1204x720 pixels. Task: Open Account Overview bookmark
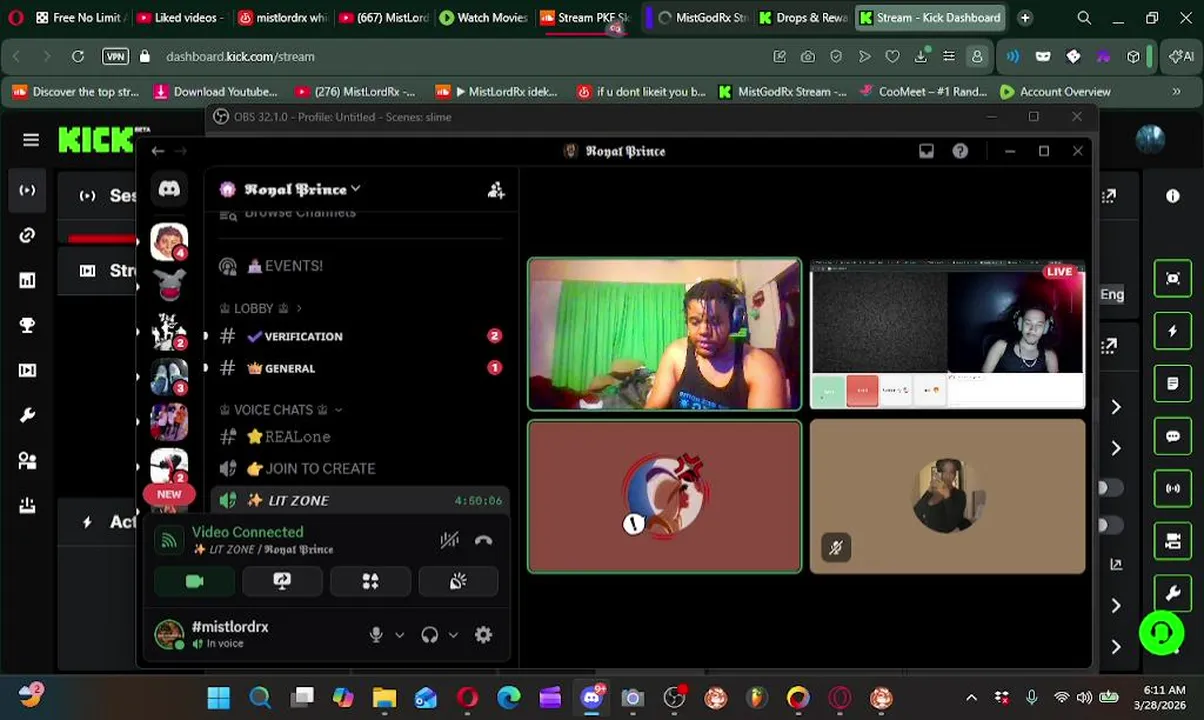pos(1055,92)
